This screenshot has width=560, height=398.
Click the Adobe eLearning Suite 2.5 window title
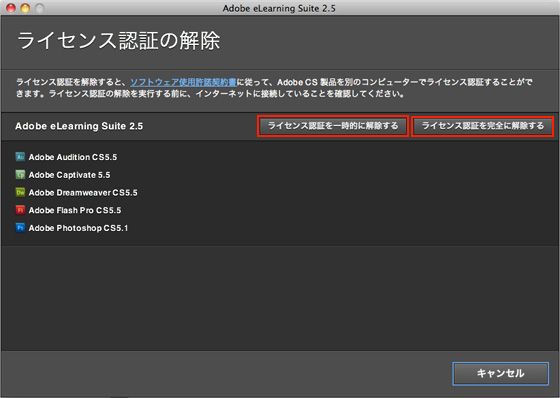(279, 8)
